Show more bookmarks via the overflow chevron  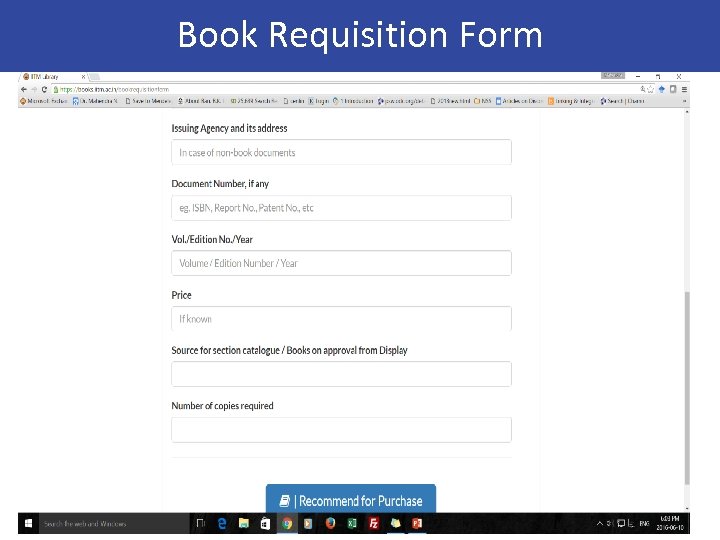pos(684,101)
